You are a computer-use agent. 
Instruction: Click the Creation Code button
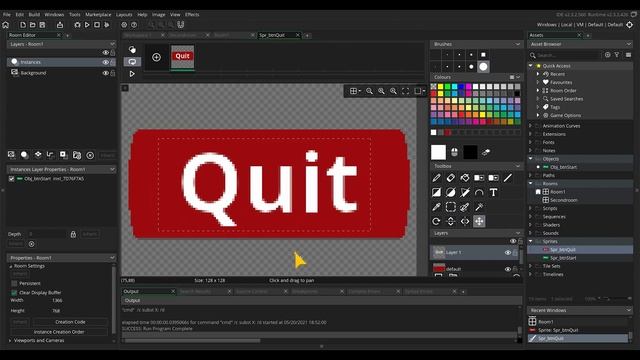click(70, 322)
